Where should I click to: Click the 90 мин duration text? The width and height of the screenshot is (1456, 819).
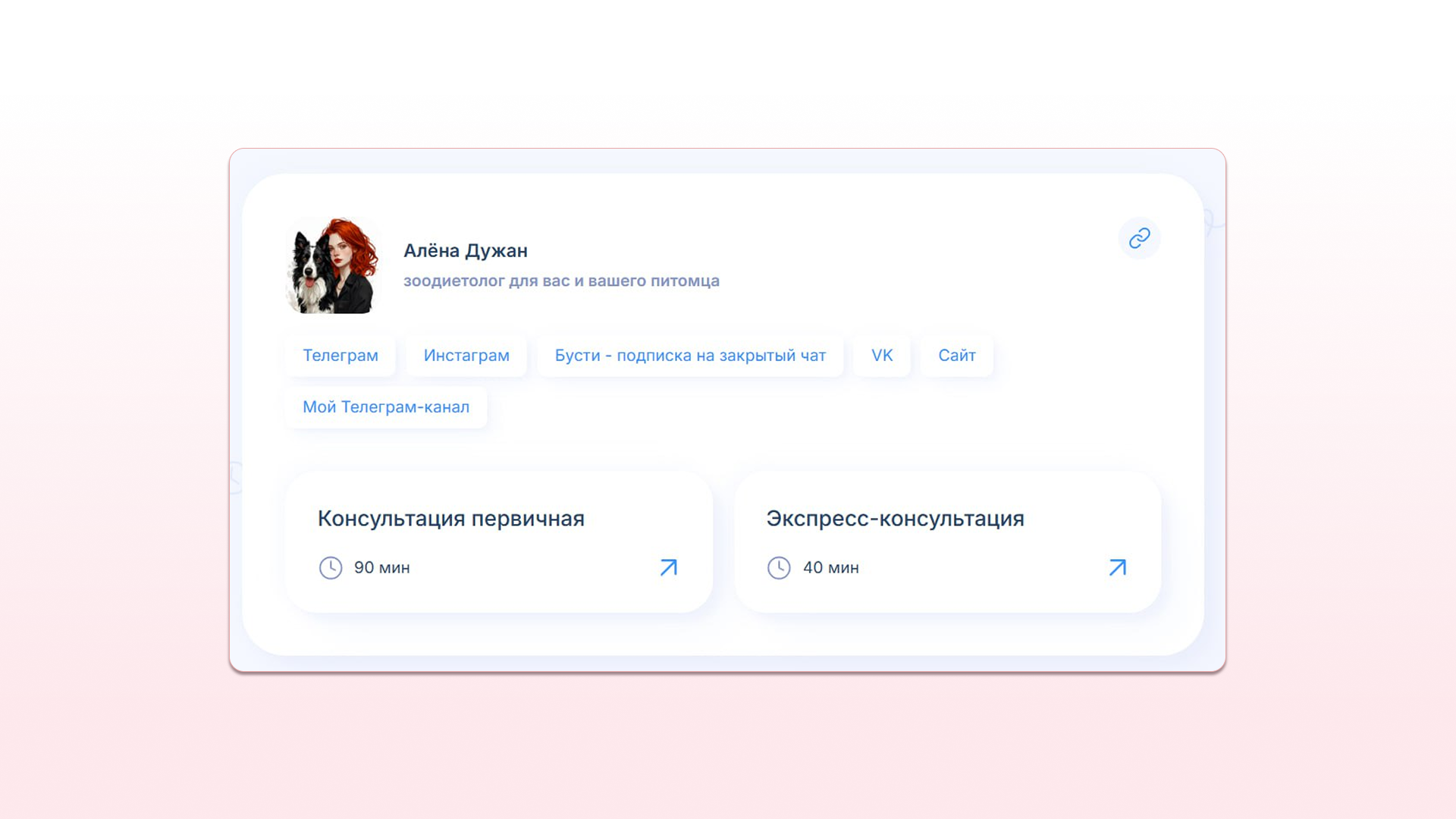click(381, 567)
